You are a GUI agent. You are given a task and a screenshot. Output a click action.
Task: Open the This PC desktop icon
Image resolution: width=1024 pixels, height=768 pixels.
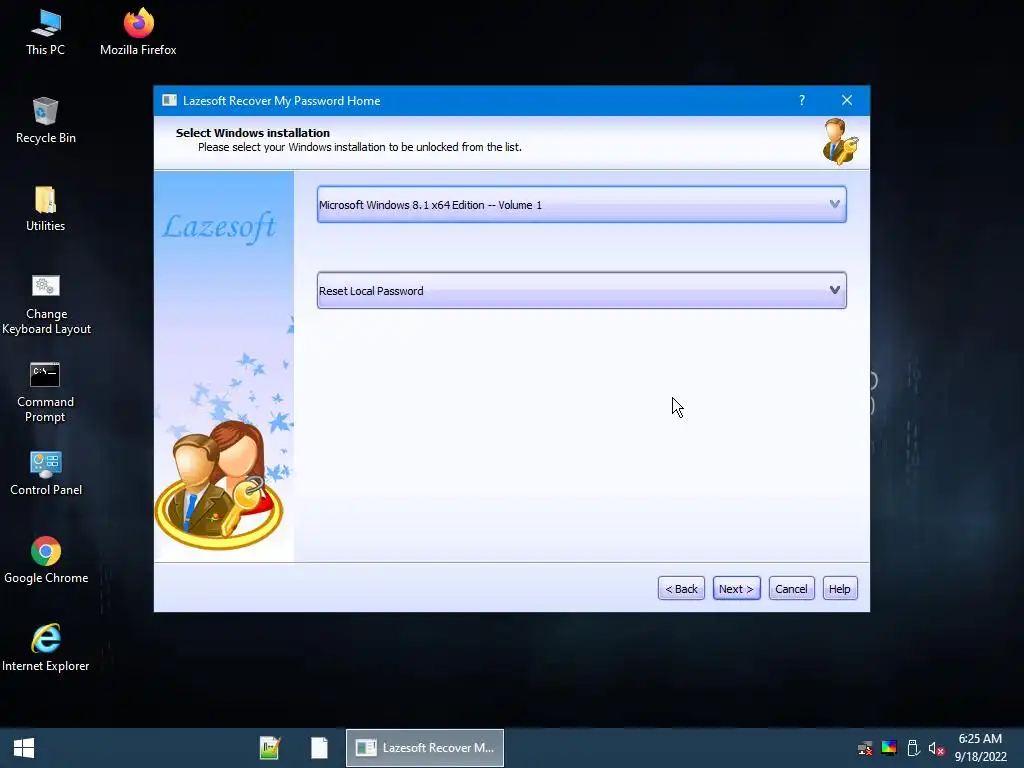[x=46, y=31]
